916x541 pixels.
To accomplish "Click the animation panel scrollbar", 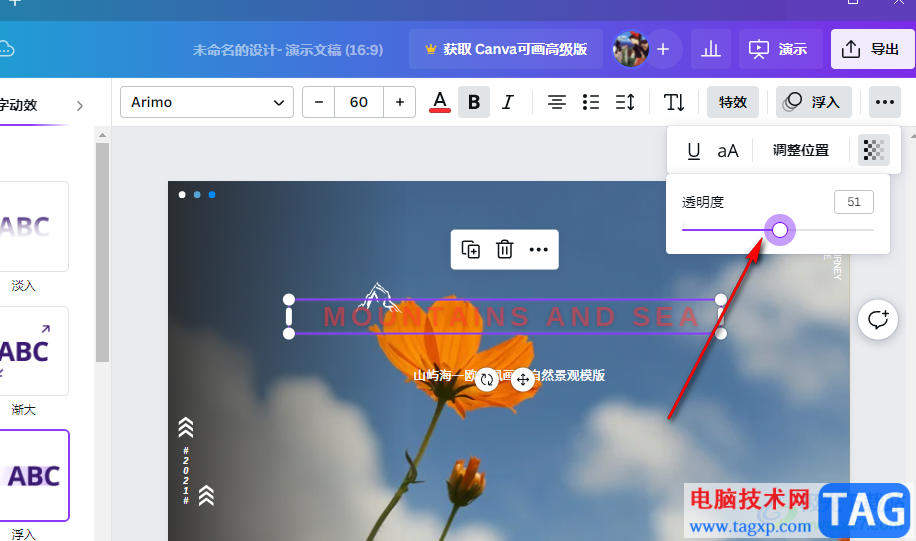I will (x=102, y=252).
